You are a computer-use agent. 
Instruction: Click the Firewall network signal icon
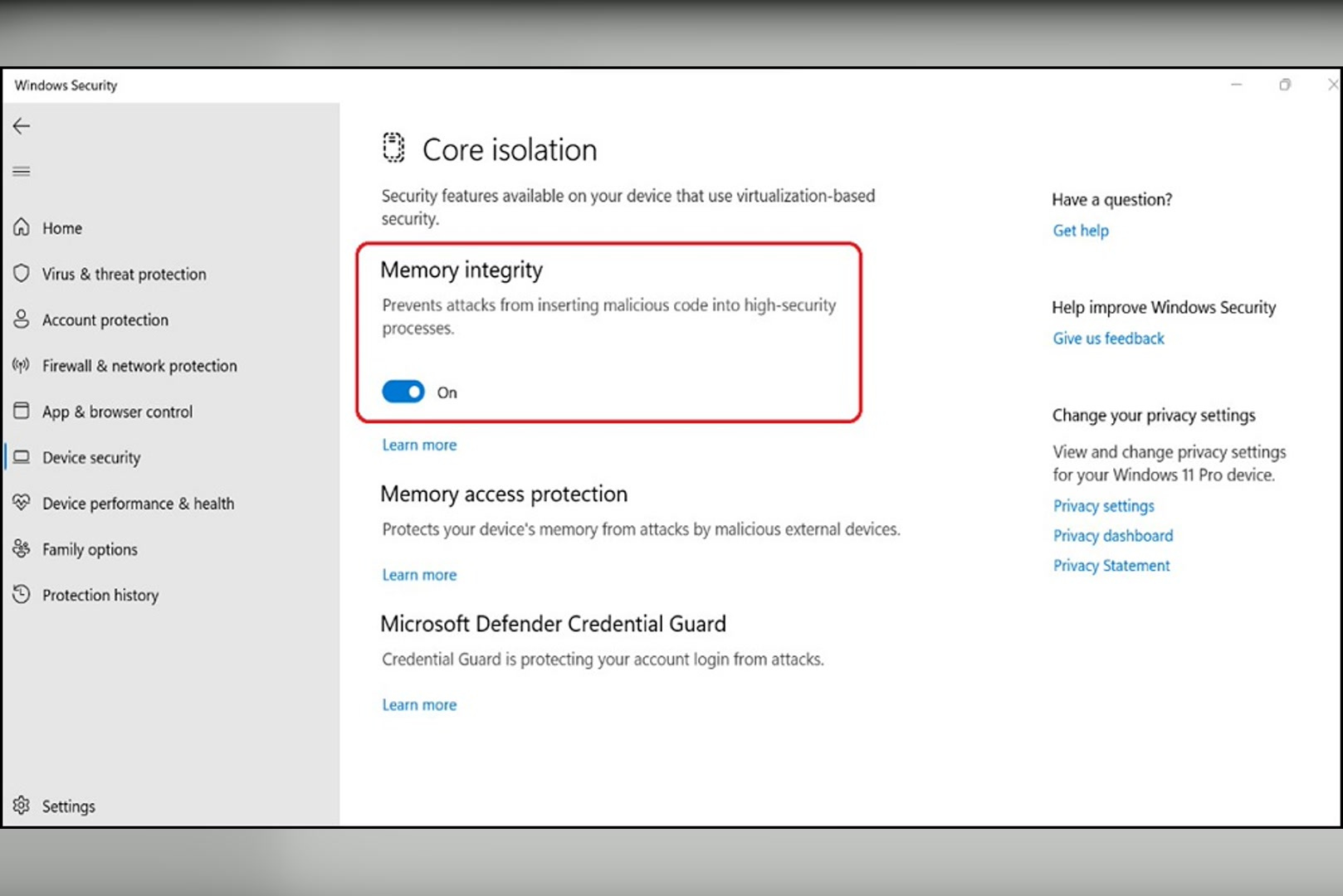tap(22, 365)
